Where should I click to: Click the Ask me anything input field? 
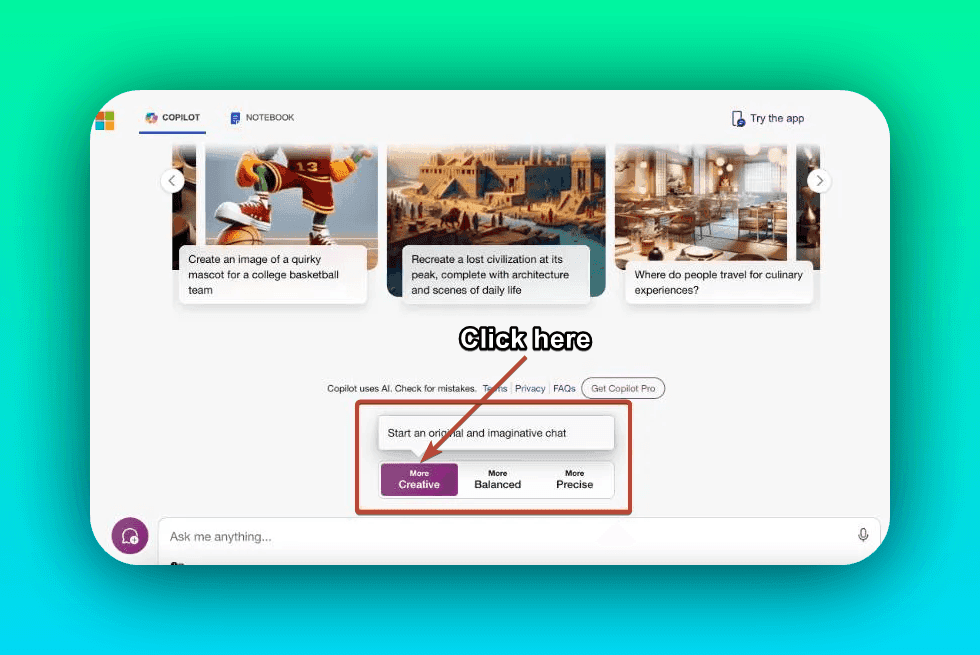(x=500, y=537)
